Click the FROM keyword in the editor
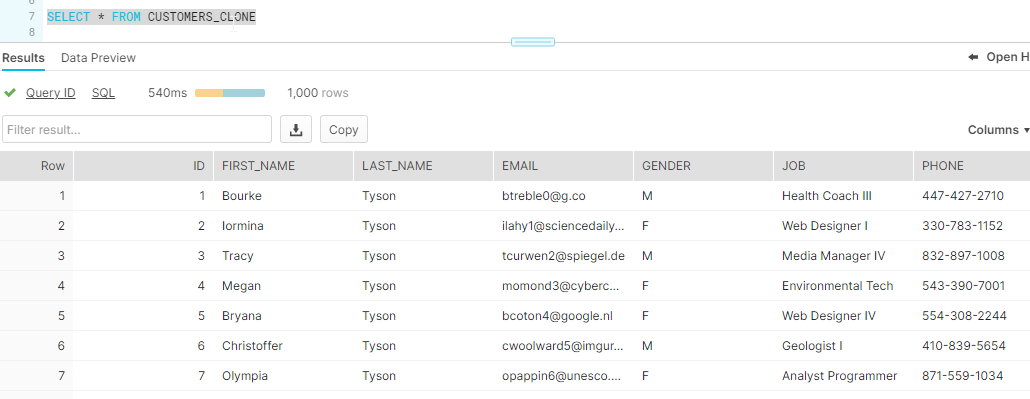This screenshot has width=1030, height=399. click(x=126, y=17)
